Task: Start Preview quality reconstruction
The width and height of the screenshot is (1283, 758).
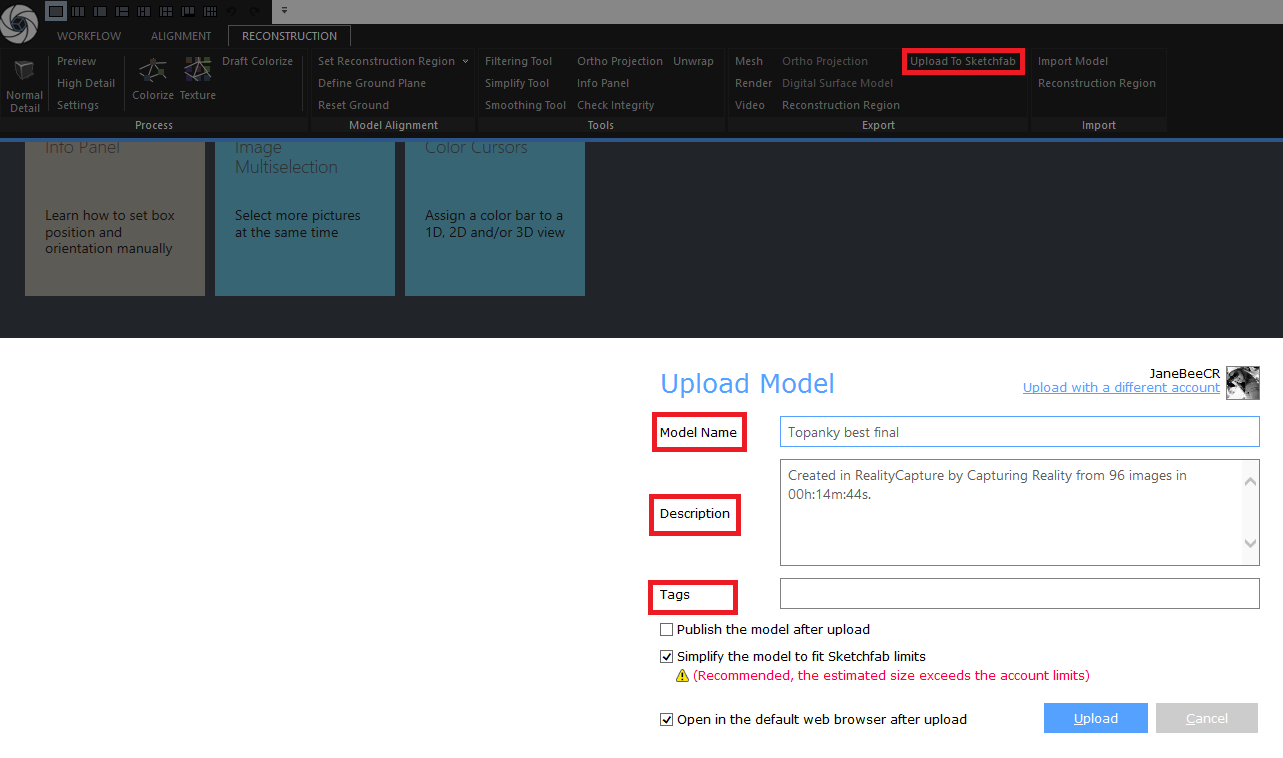Action: (77, 61)
